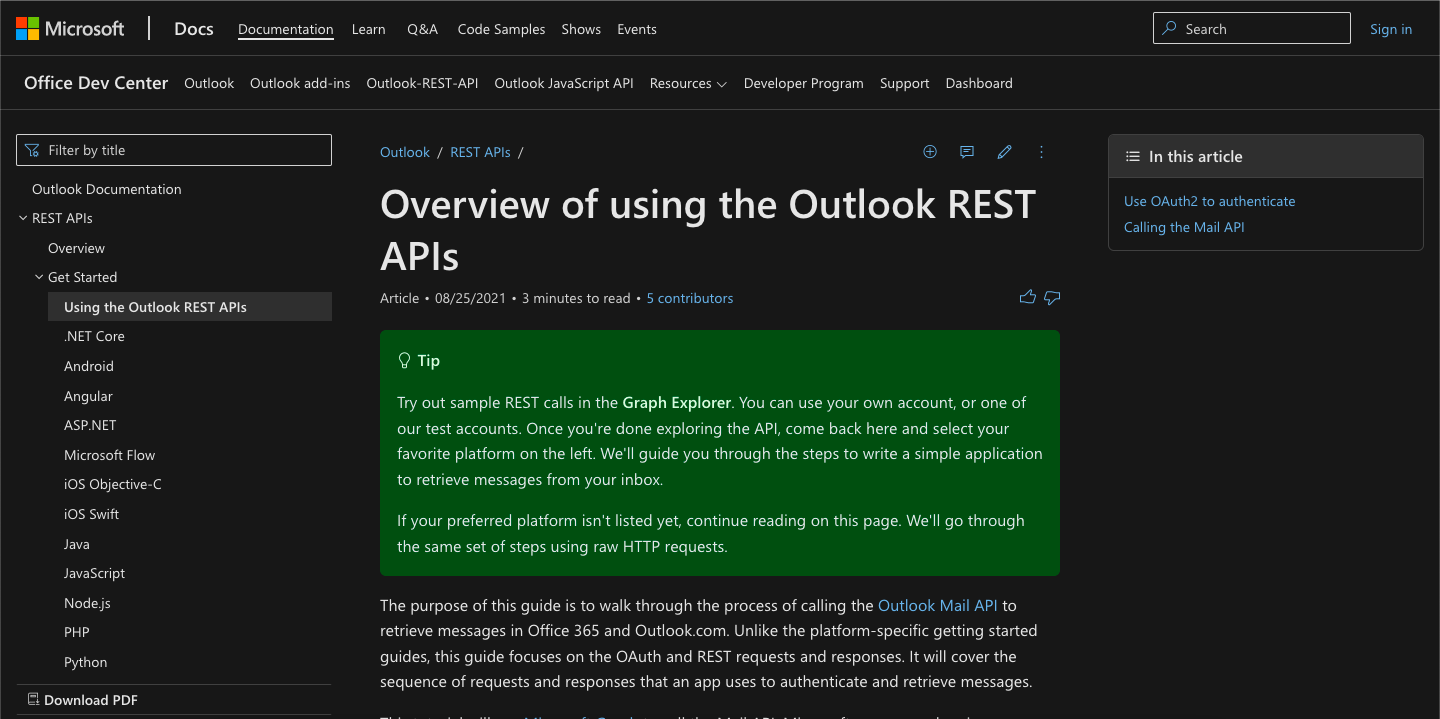The image size is (1440, 719).
Task: Open the Events menu item
Action: pos(637,29)
